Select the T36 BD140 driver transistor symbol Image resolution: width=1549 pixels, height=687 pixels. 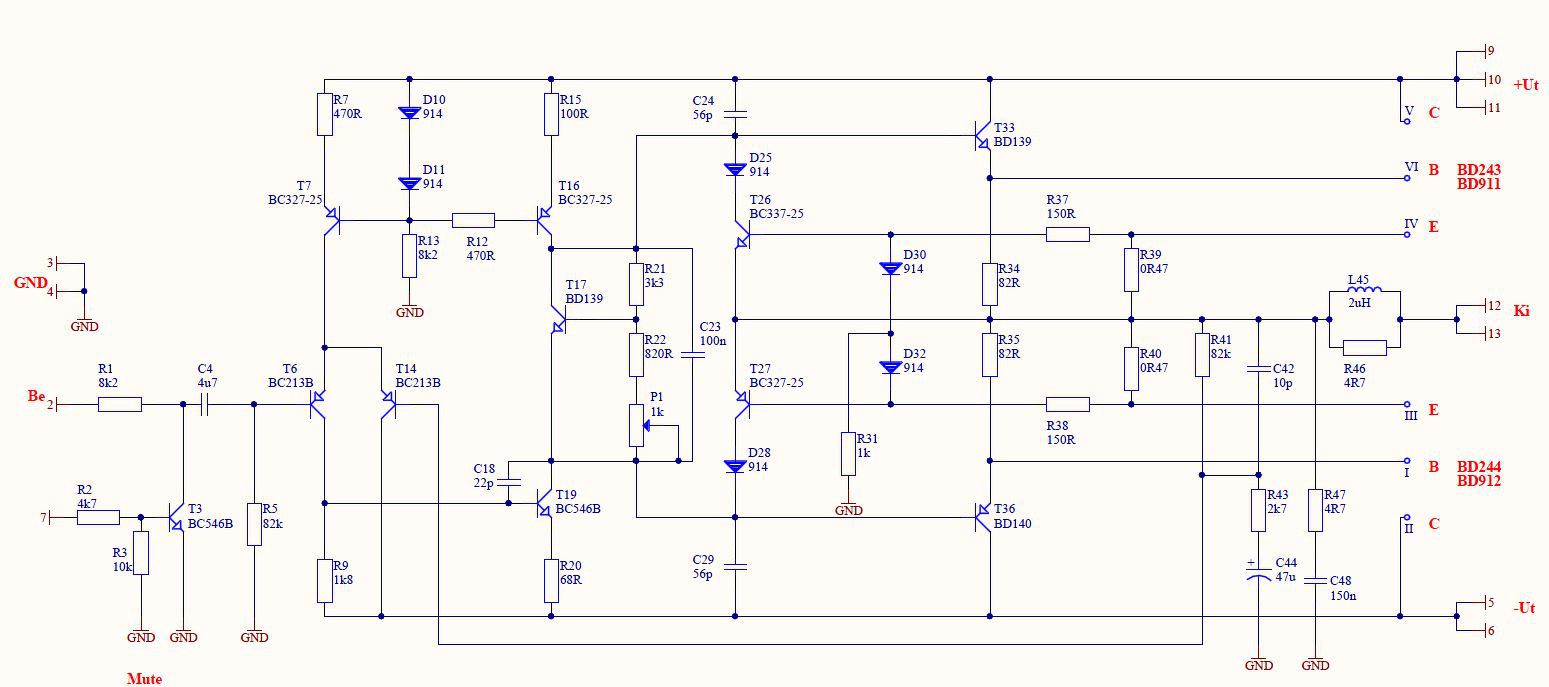pyautogui.click(x=982, y=517)
